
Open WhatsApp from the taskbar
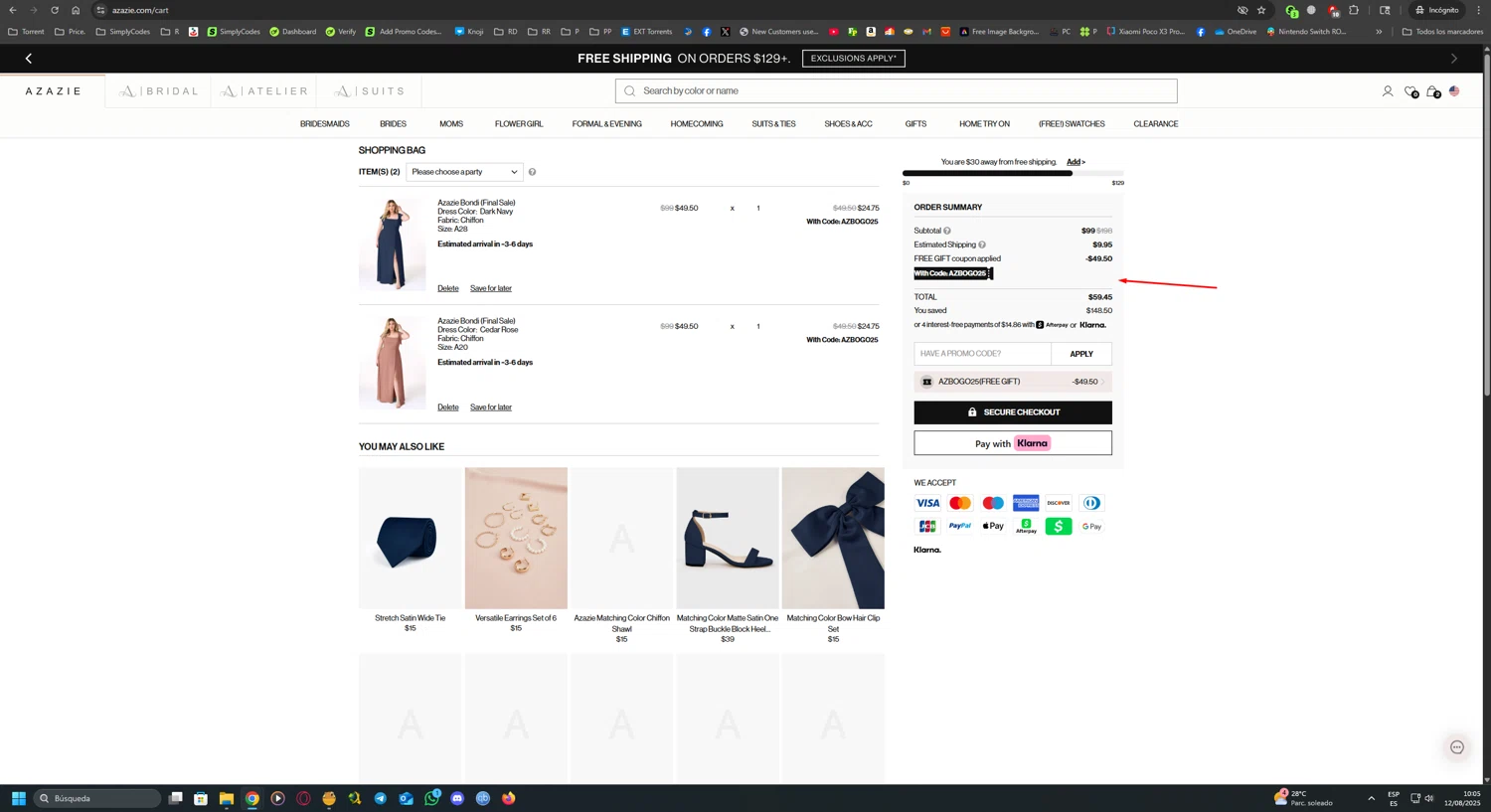click(431, 798)
